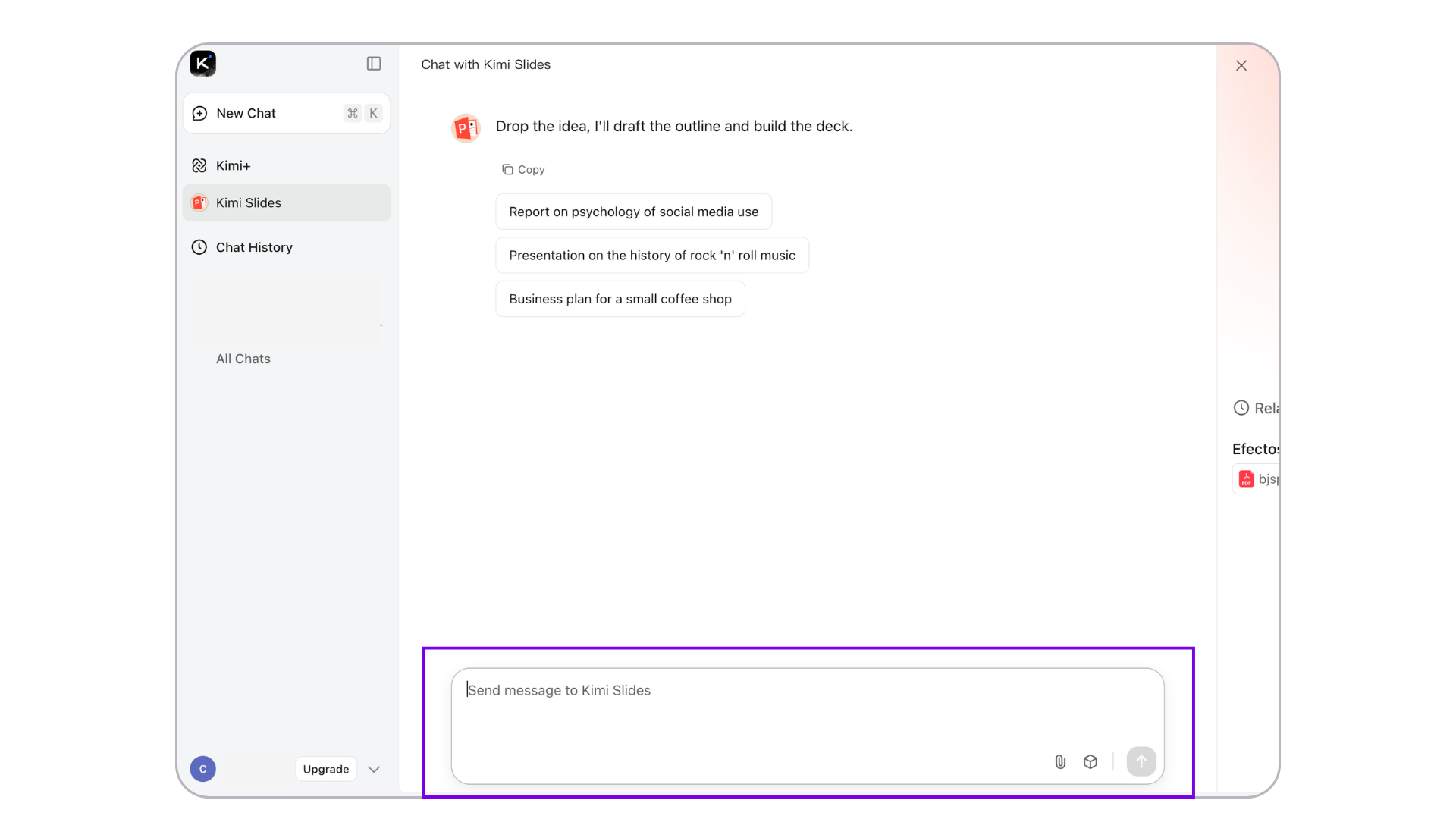Click the attach file paperclip icon

click(x=1060, y=761)
